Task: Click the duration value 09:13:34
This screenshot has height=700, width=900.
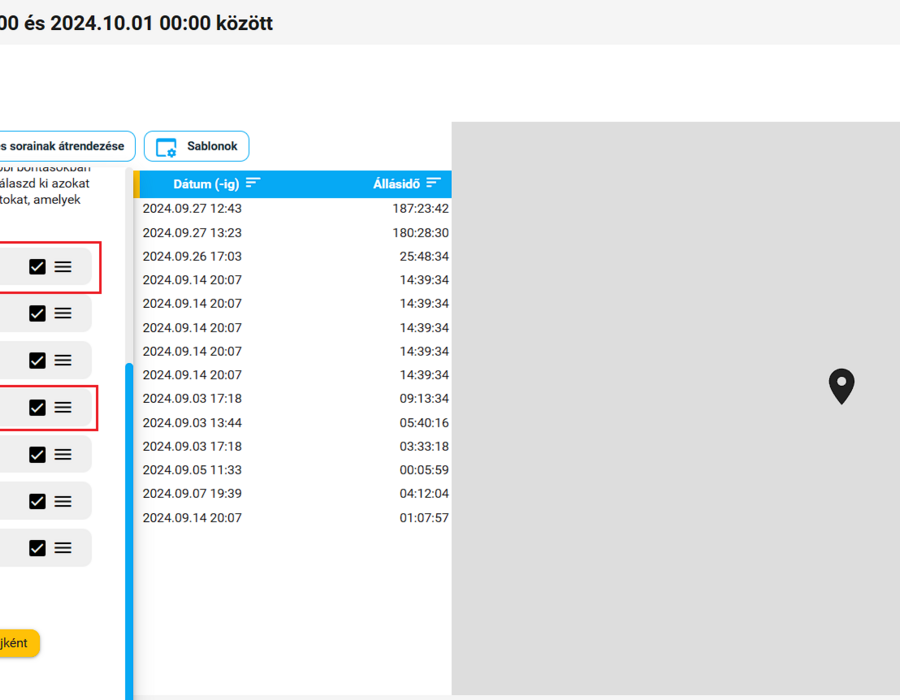Action: [424, 398]
